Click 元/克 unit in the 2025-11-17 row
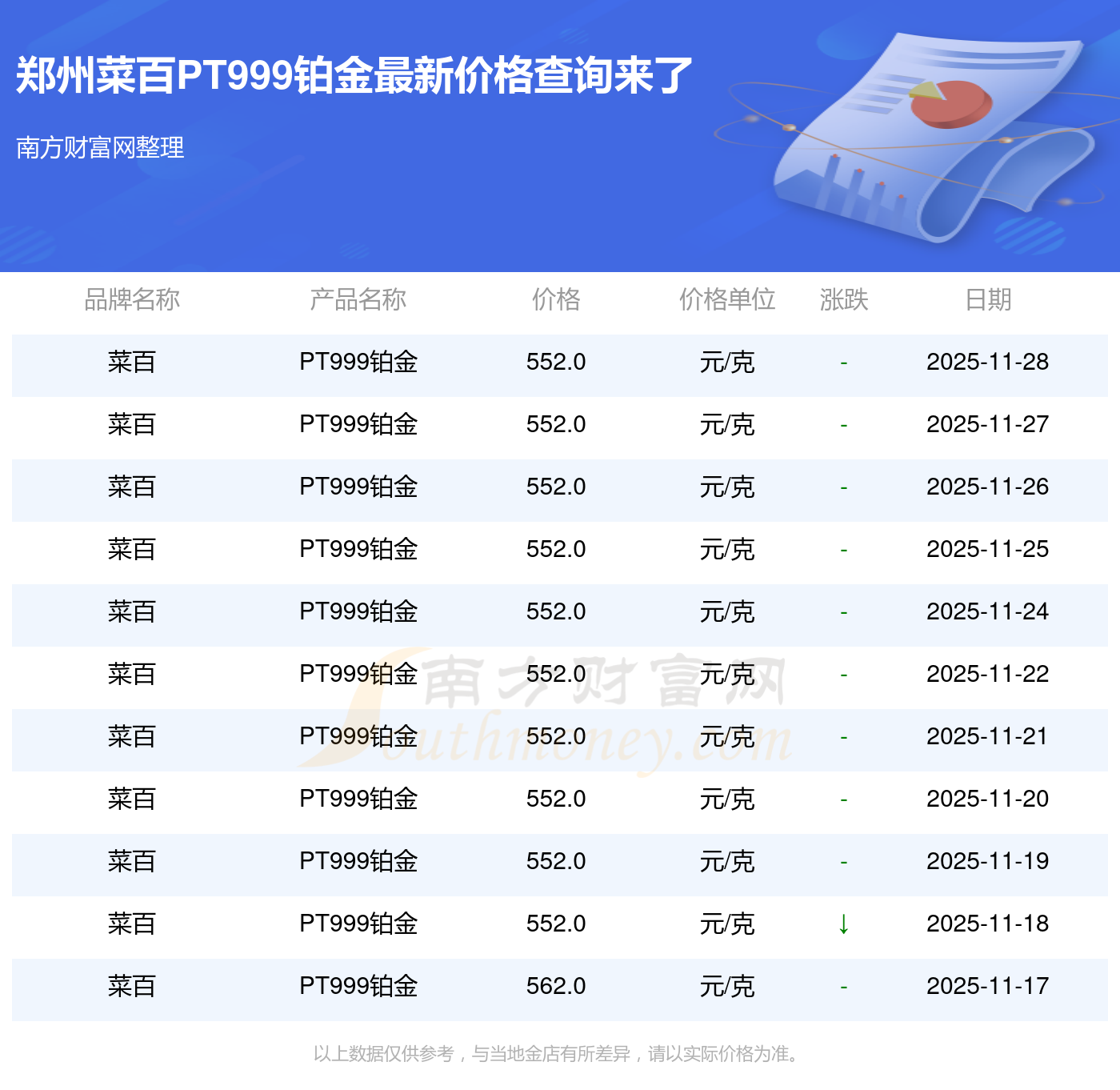1120x1090 pixels. point(727,986)
